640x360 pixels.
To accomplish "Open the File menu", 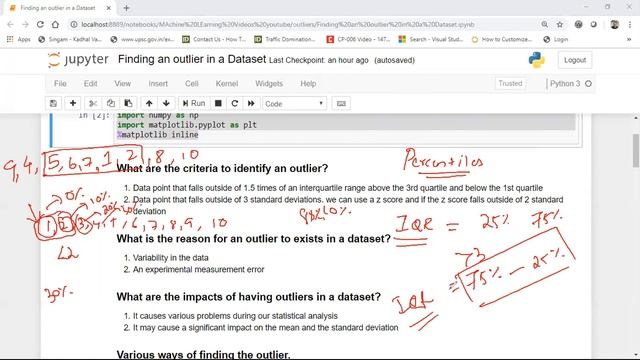I will click(x=60, y=84).
